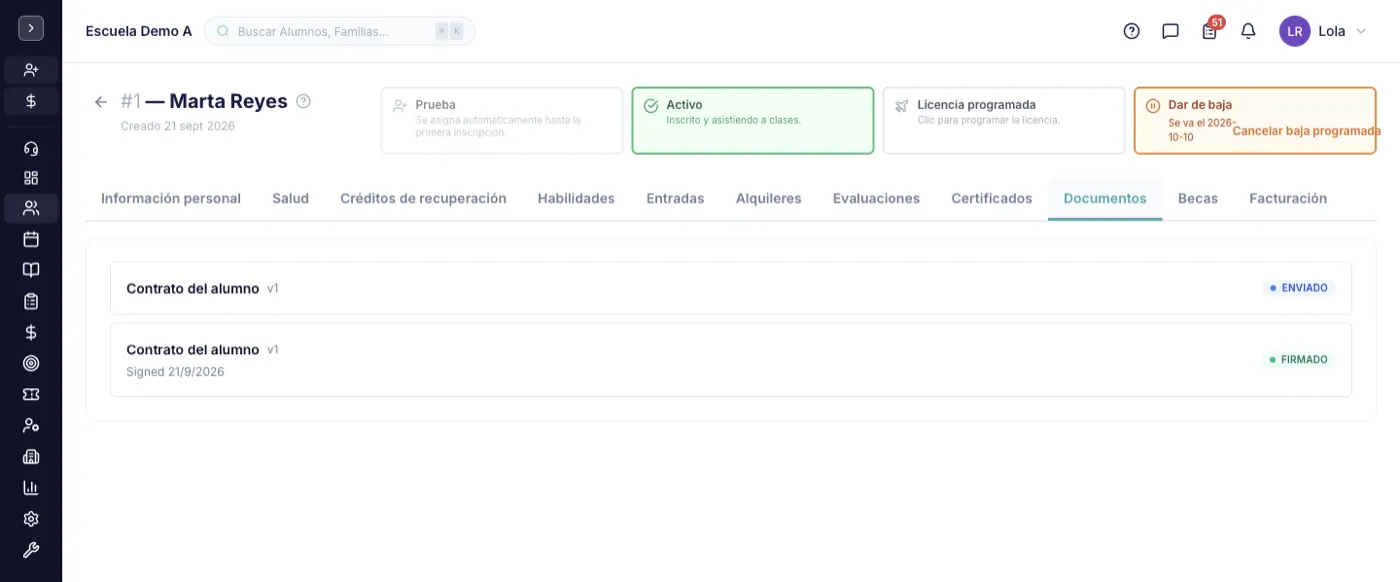
Task: Open the target bullseye icon in sidebar
Action: pyautogui.click(x=31, y=363)
